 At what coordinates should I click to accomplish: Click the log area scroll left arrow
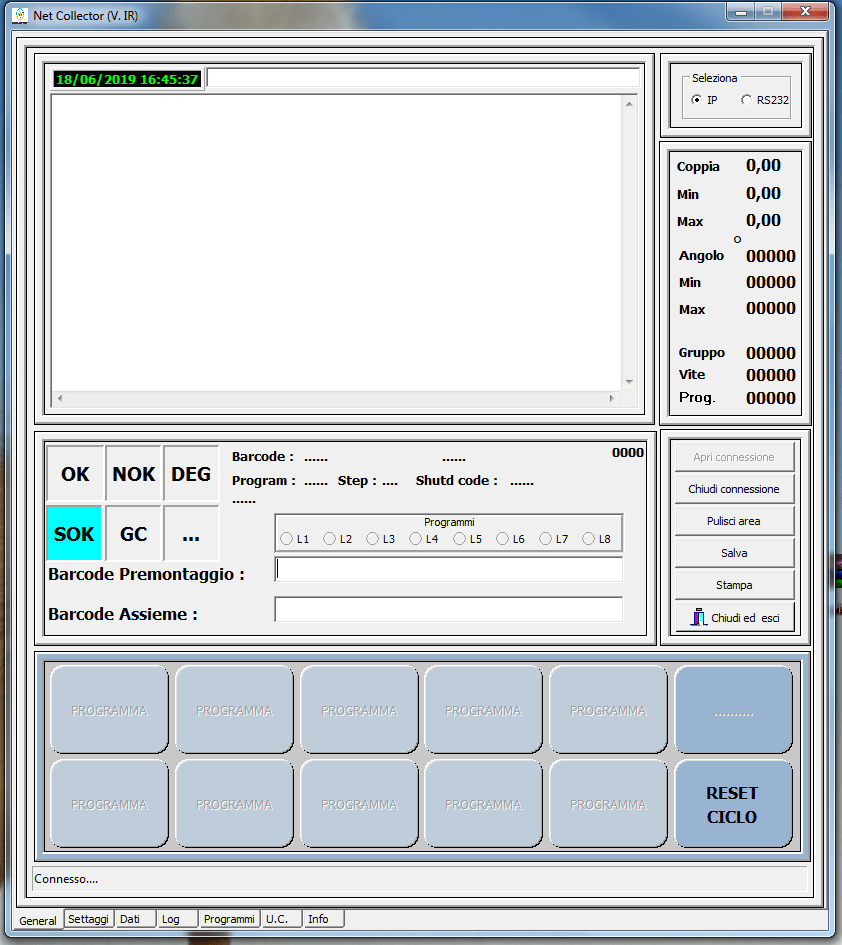[60, 398]
